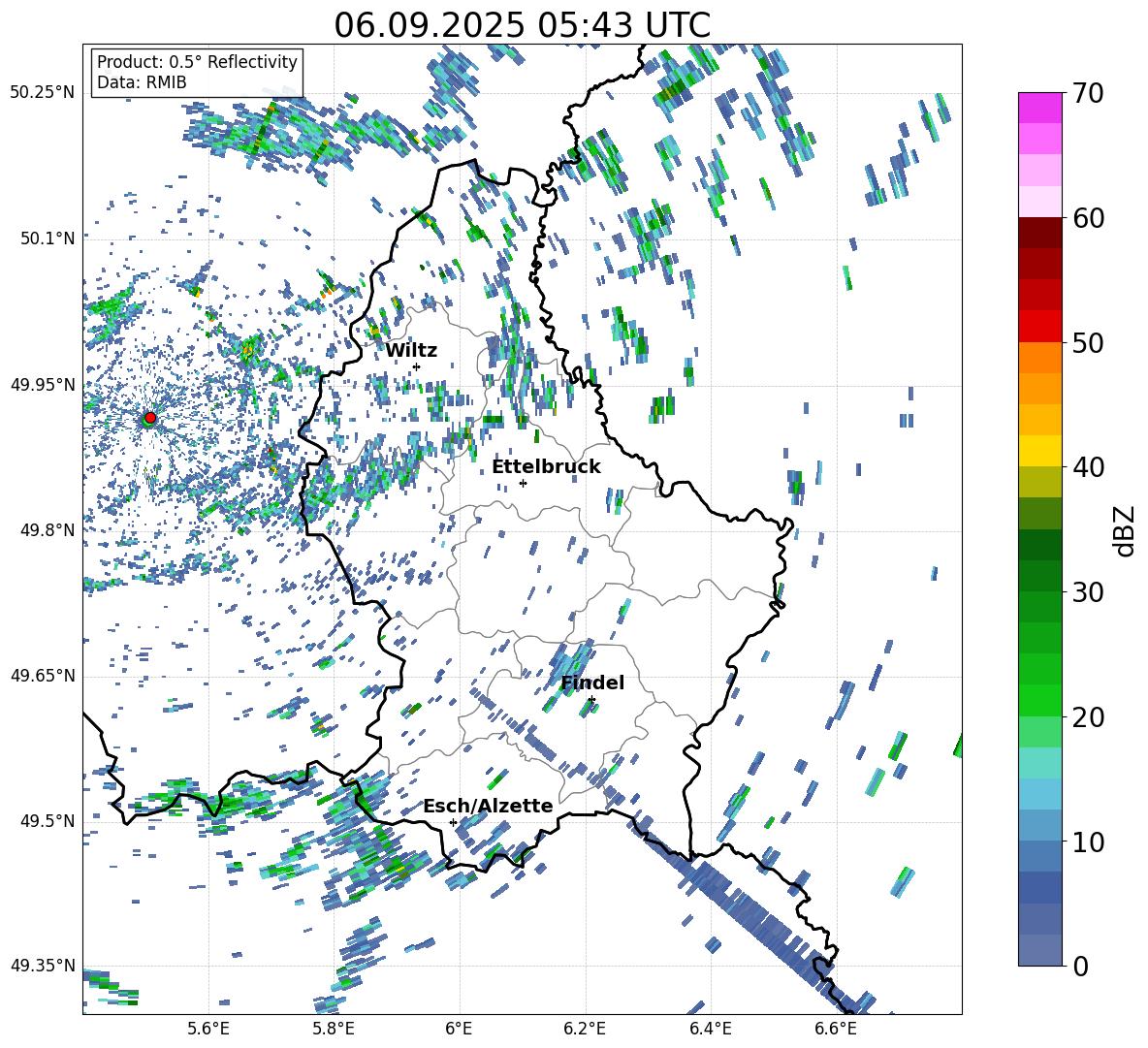Image resolution: width=1148 pixels, height=1048 pixels.
Task: Click the 50.25°N latitude label
Action: click(x=43, y=93)
